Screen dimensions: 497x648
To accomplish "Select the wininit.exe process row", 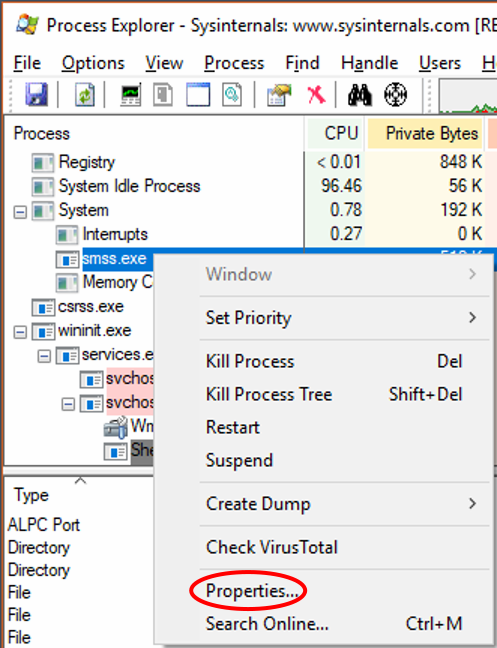I will [95, 331].
